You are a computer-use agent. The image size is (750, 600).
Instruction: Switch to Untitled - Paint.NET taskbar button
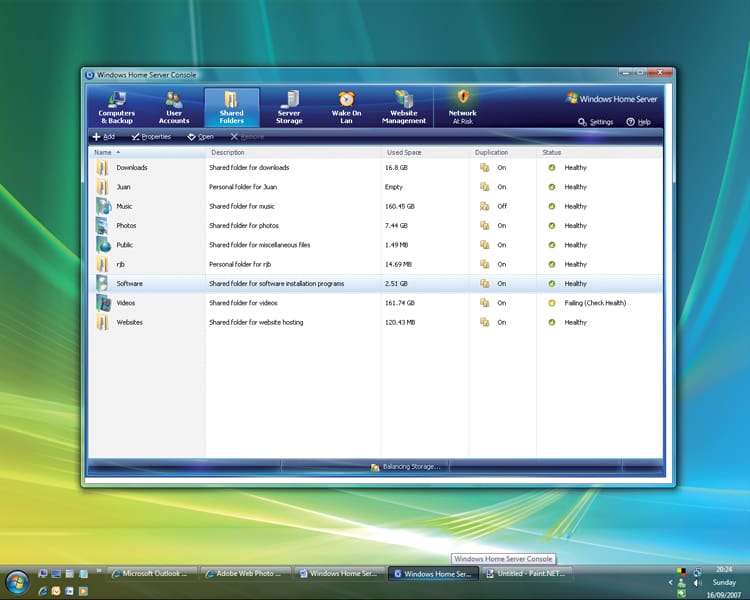[528, 573]
